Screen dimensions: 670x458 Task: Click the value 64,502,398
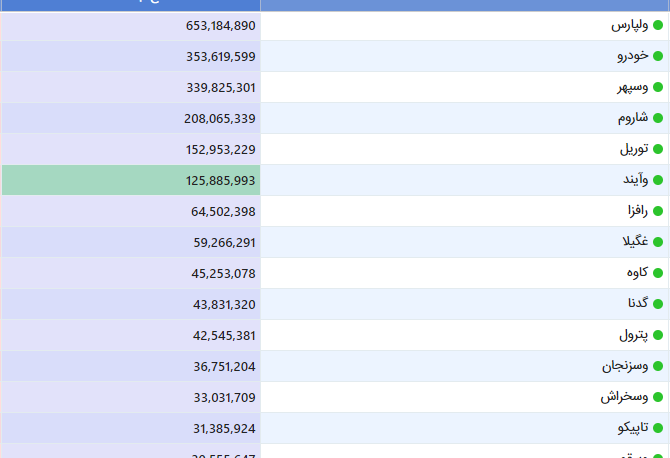pyautogui.click(x=223, y=211)
